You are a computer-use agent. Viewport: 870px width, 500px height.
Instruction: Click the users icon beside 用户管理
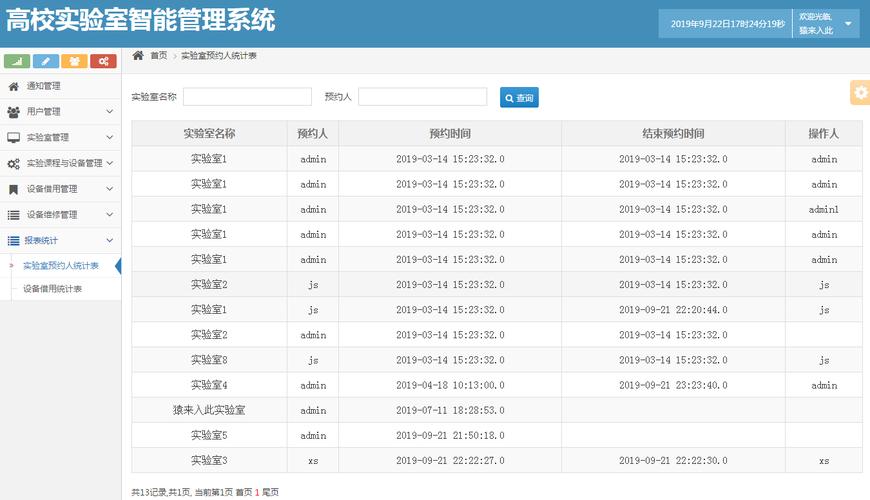point(13,112)
